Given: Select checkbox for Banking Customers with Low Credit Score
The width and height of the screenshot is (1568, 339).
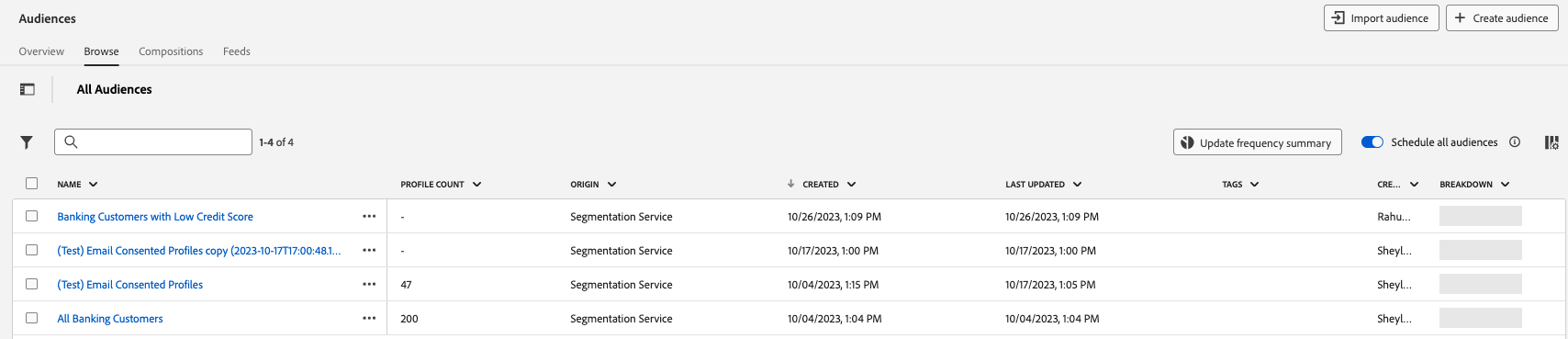Looking at the screenshot, I should (x=32, y=216).
